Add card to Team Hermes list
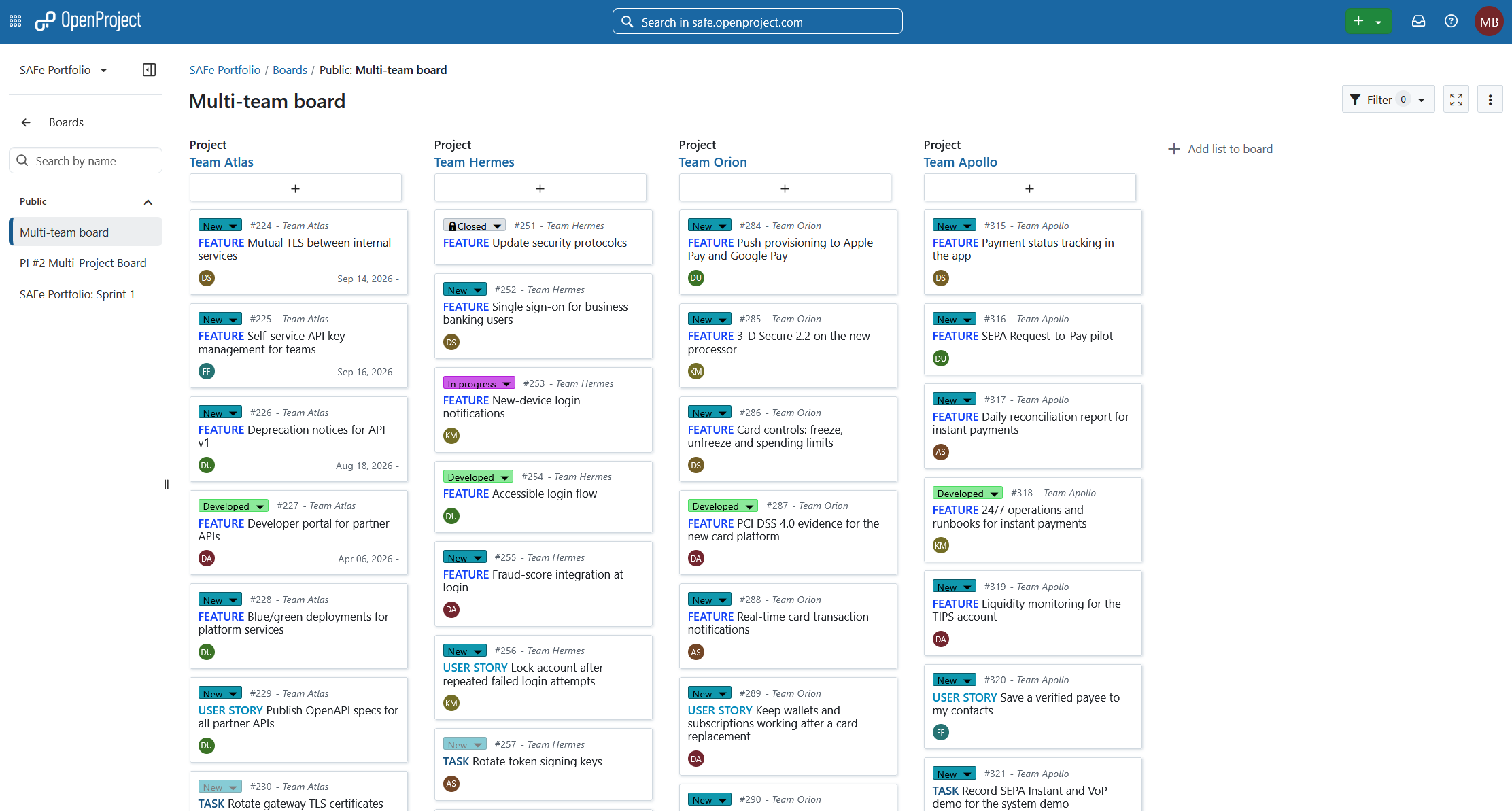Screen dimensions: 1512x811 click(x=540, y=188)
